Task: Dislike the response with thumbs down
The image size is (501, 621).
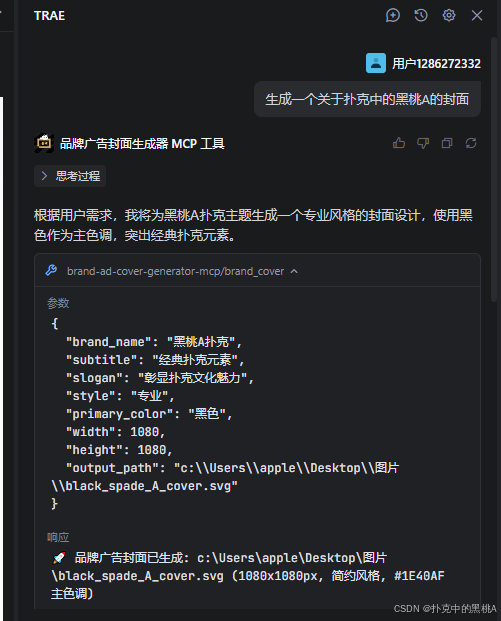Action: (423, 143)
